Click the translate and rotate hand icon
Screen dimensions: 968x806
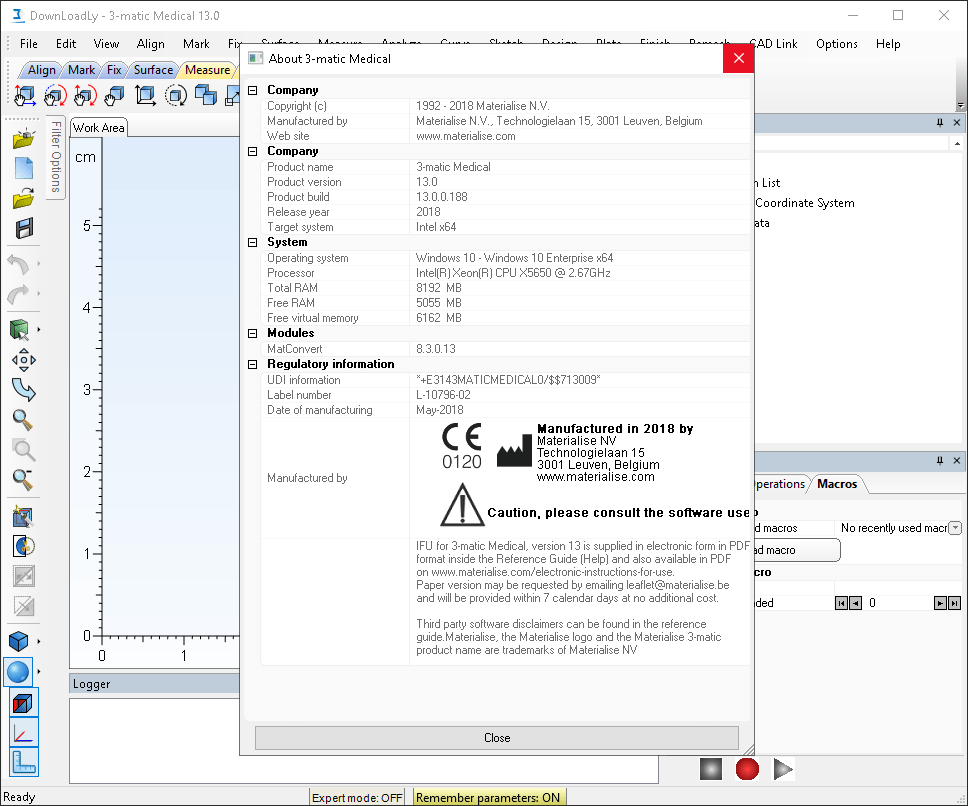pyautogui.click(x=85, y=96)
